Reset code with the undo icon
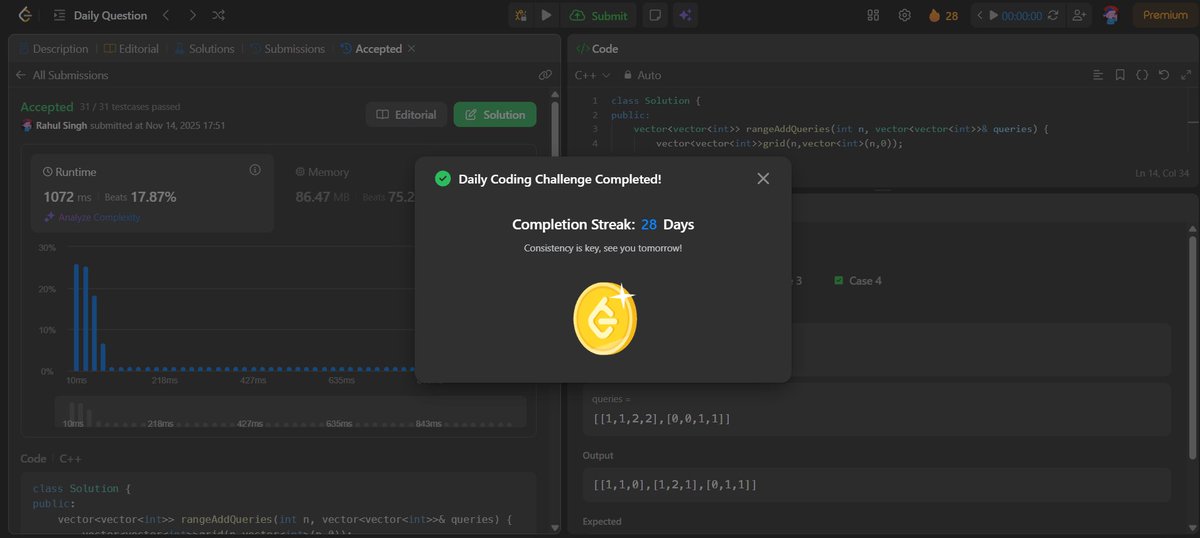 coord(1163,75)
